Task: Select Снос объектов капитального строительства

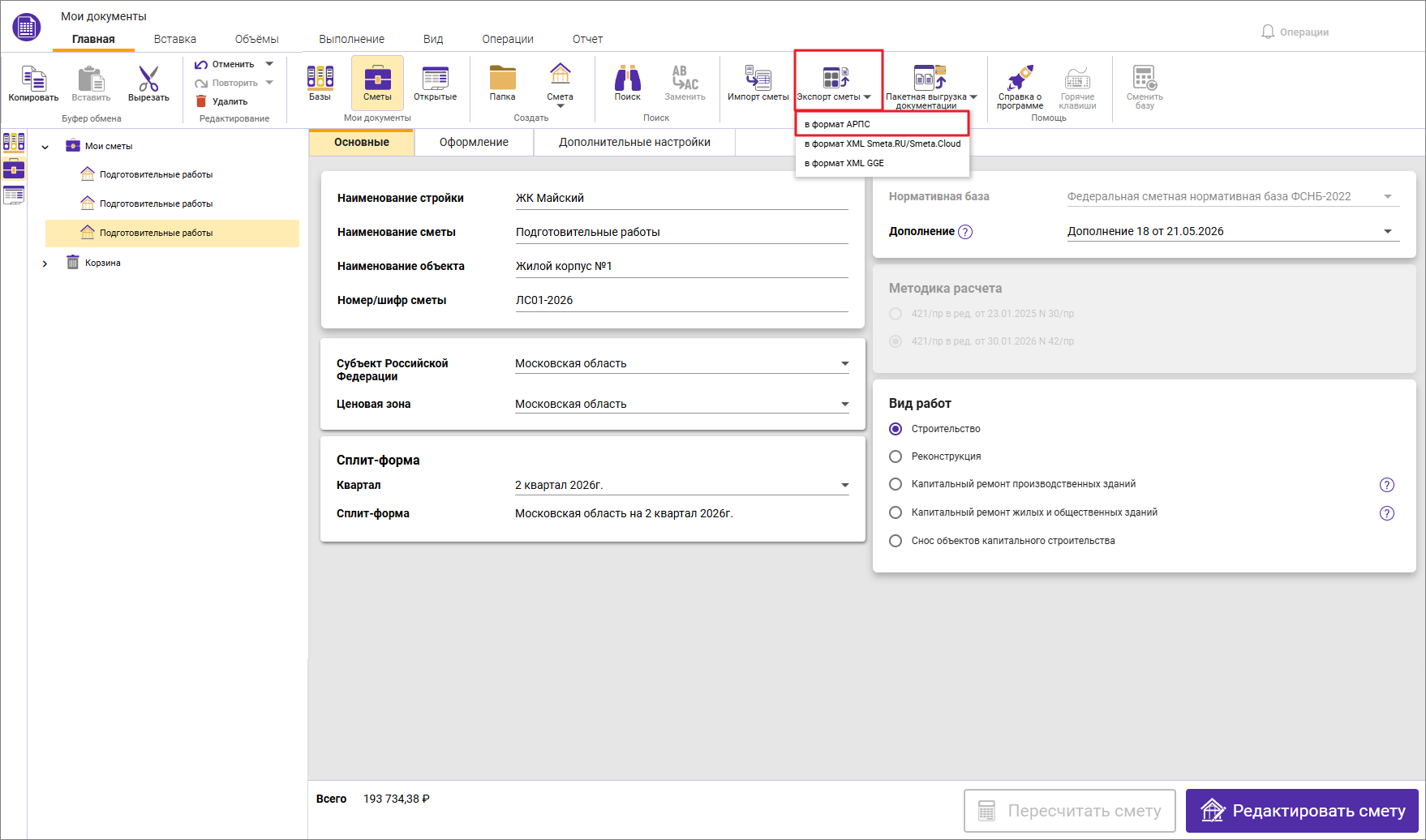Action: pyautogui.click(x=896, y=541)
